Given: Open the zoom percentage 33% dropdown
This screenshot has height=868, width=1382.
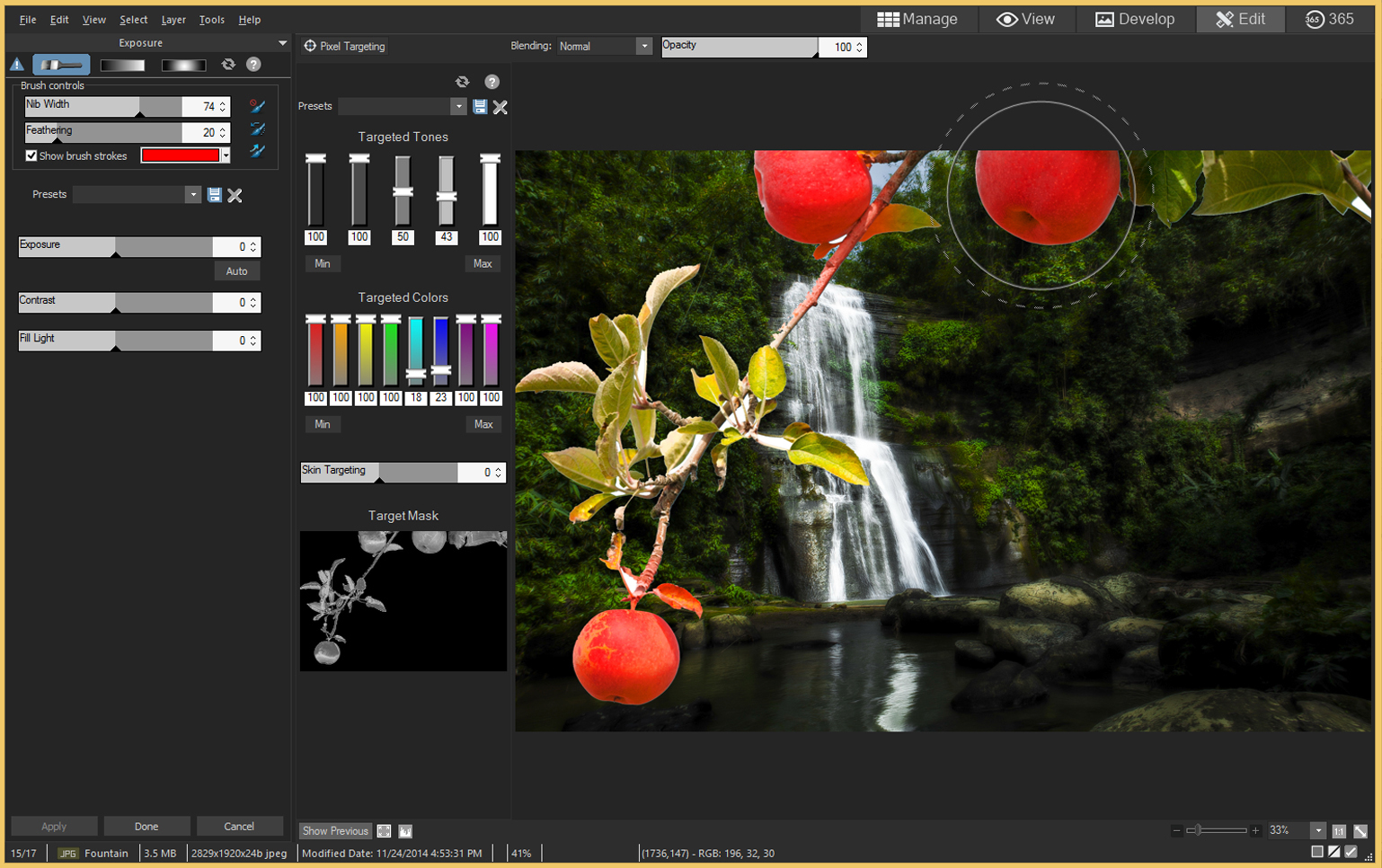Looking at the screenshot, I should click(x=1318, y=831).
